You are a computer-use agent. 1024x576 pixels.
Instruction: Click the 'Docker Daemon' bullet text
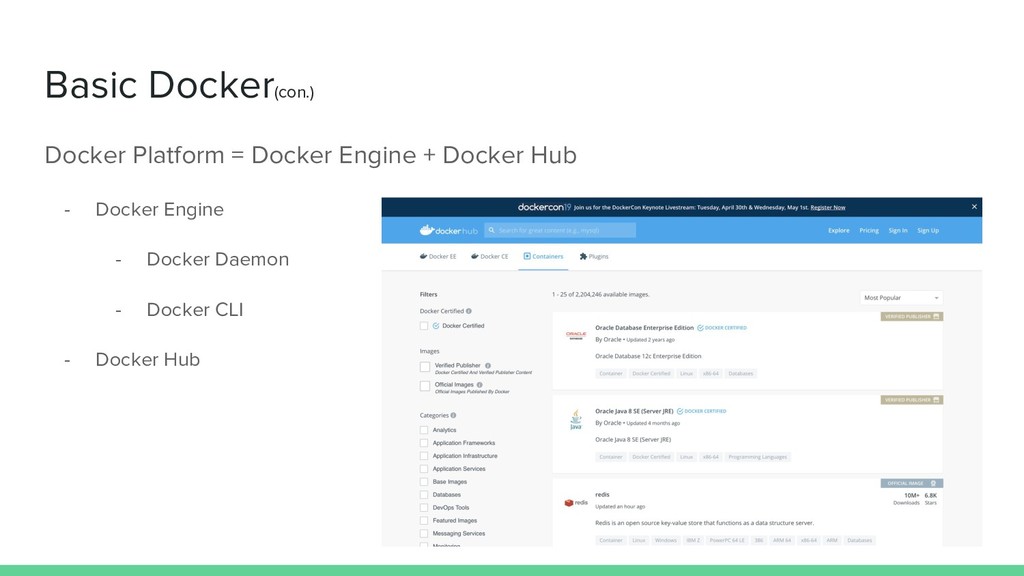(217, 259)
